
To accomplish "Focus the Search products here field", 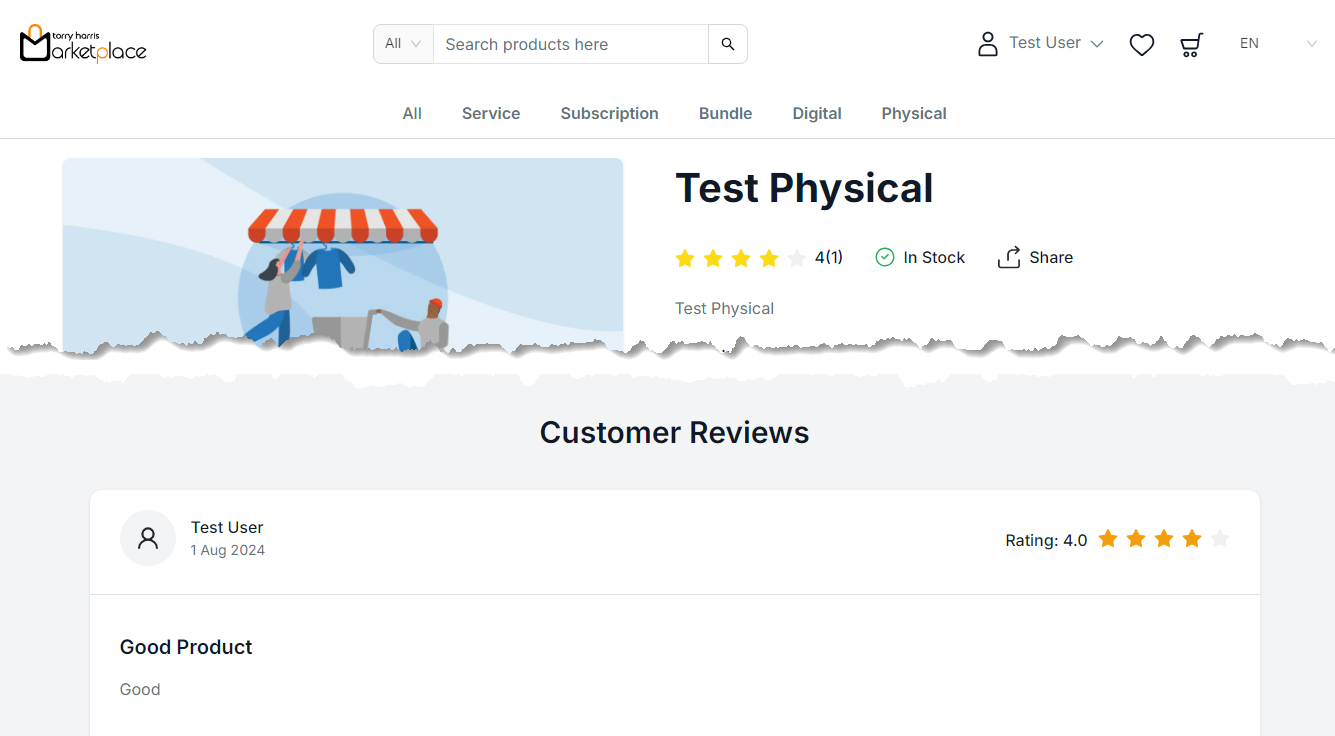I will [x=570, y=44].
